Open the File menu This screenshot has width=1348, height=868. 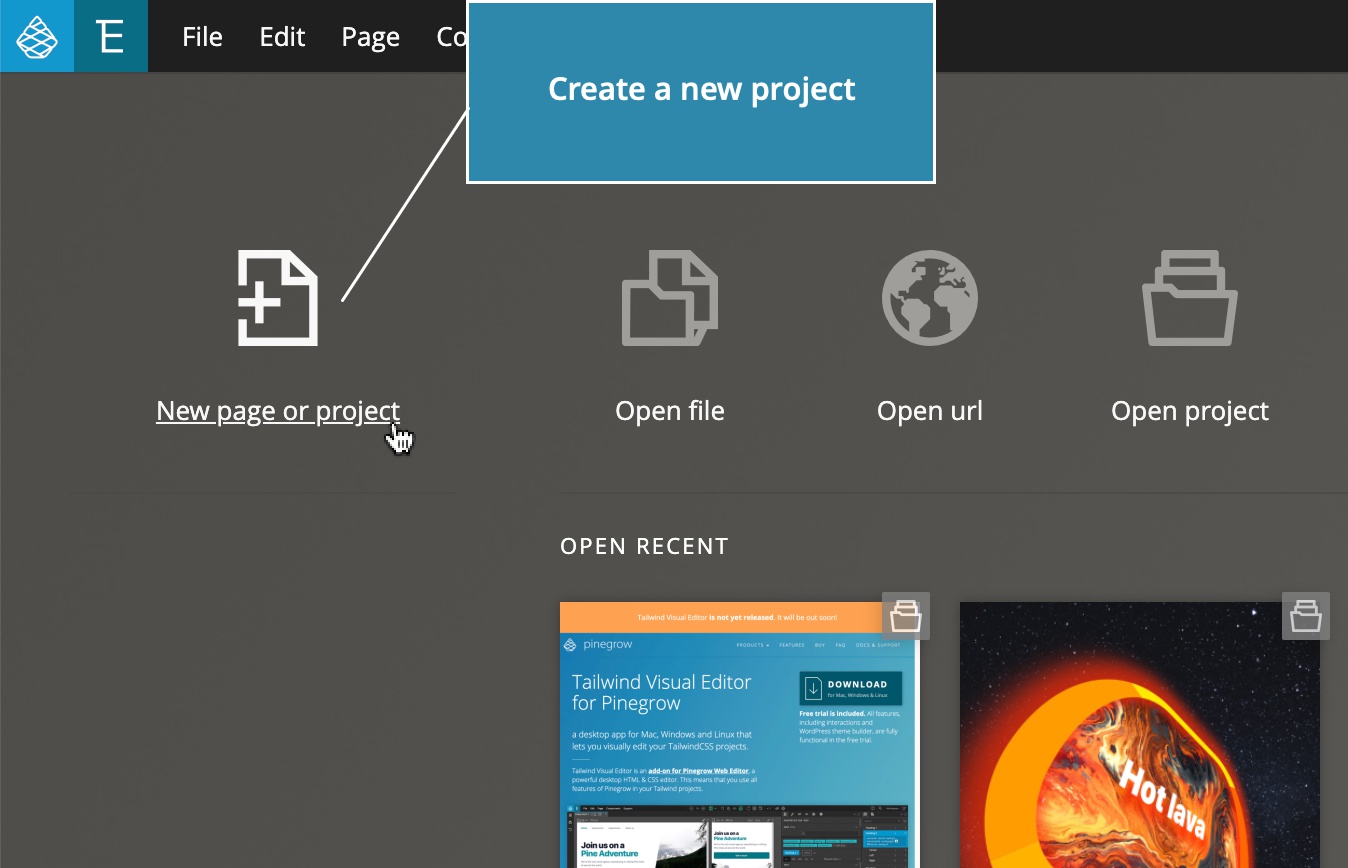(202, 37)
